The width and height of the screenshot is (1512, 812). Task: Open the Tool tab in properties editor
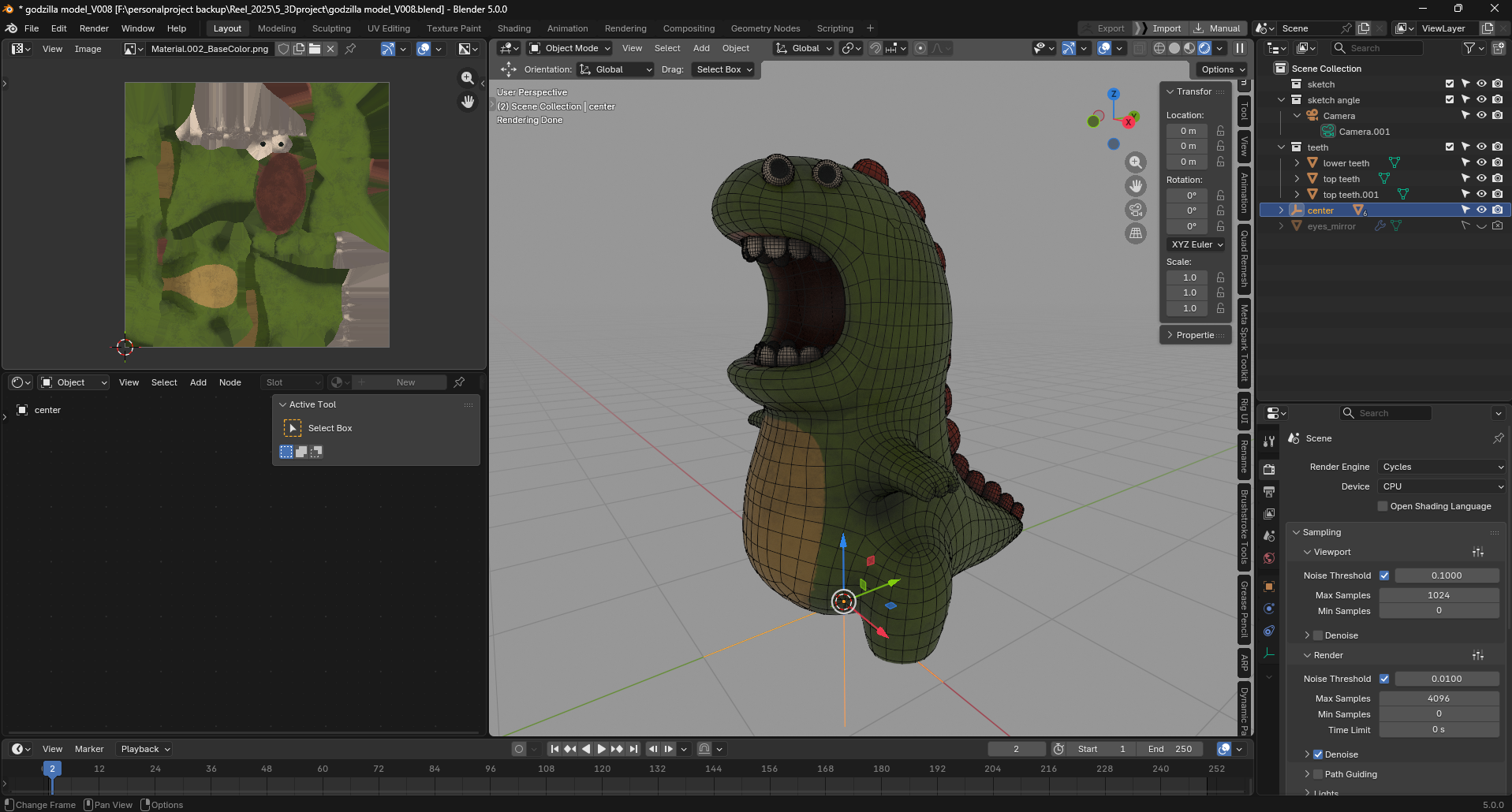tap(1269, 441)
